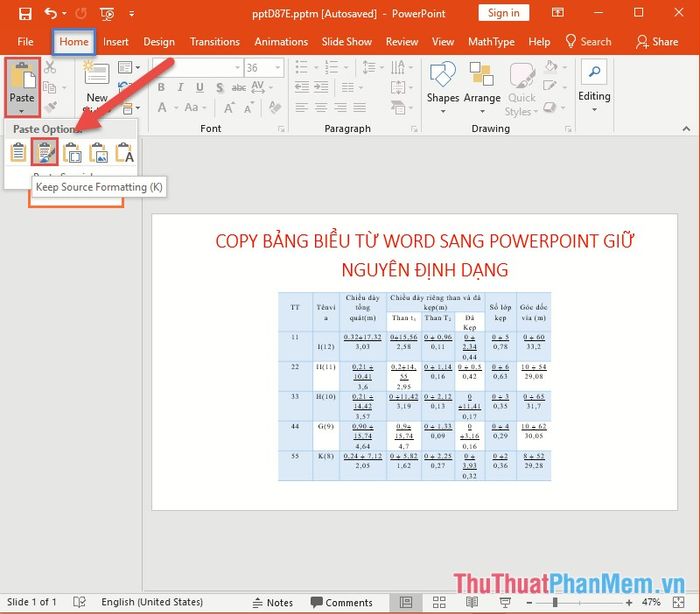Collapse the ribbon with the chevron

686,129
